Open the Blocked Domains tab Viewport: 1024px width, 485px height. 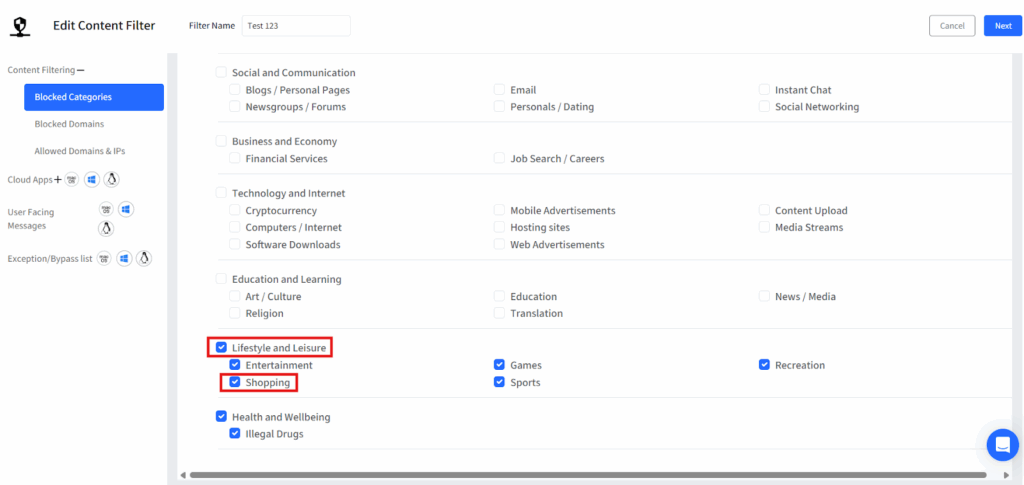(69, 124)
